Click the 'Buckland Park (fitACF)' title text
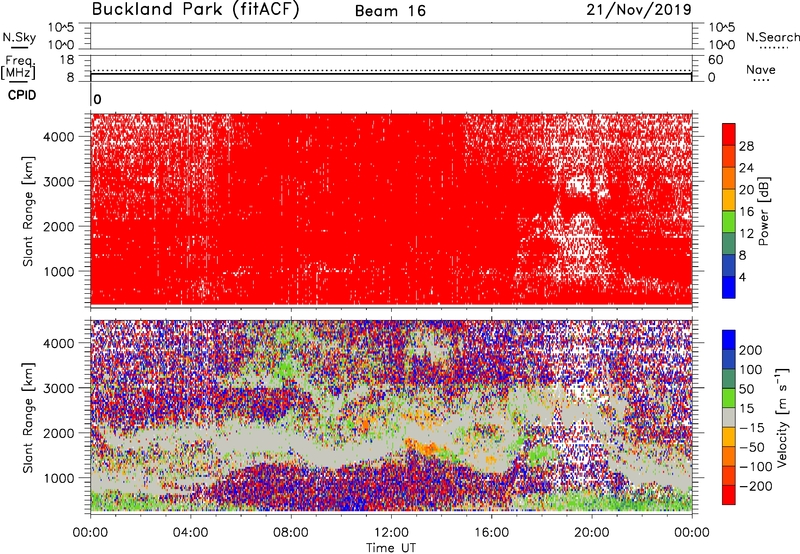 click(x=195, y=9)
